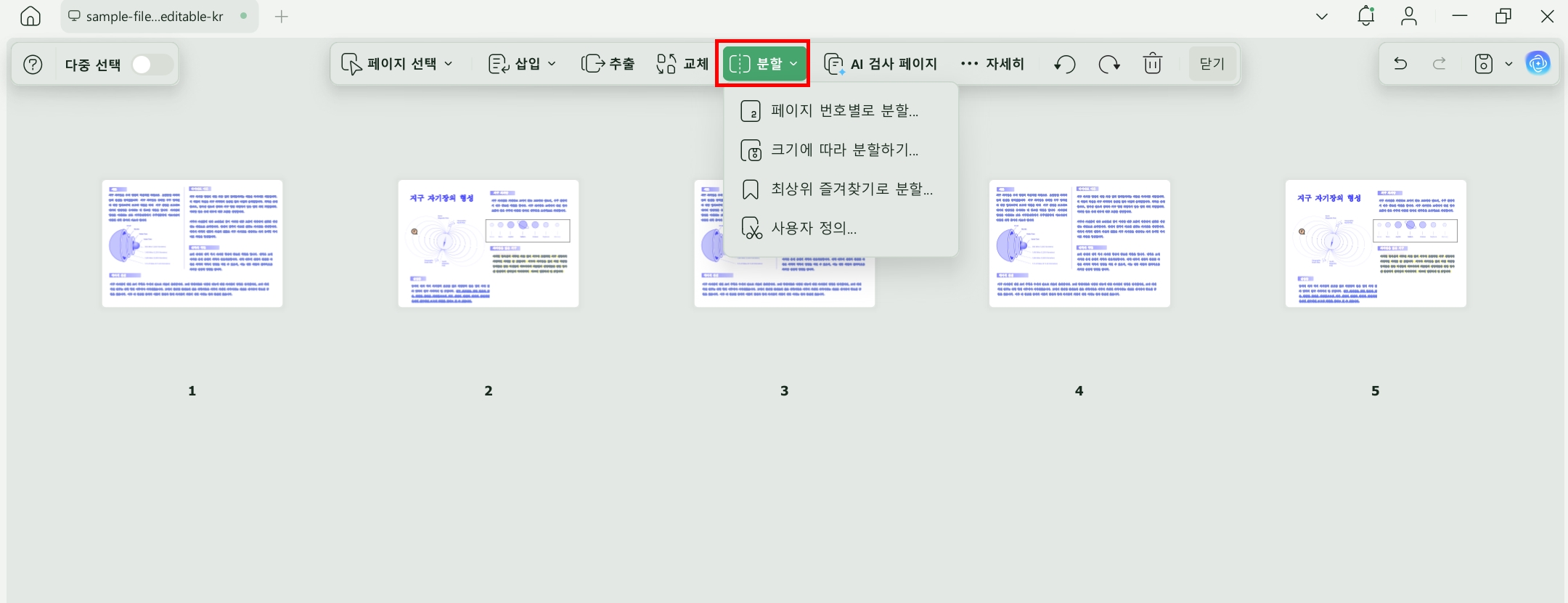Select page 4 thumbnail
This screenshot has height=603, width=1568.
tap(1079, 244)
